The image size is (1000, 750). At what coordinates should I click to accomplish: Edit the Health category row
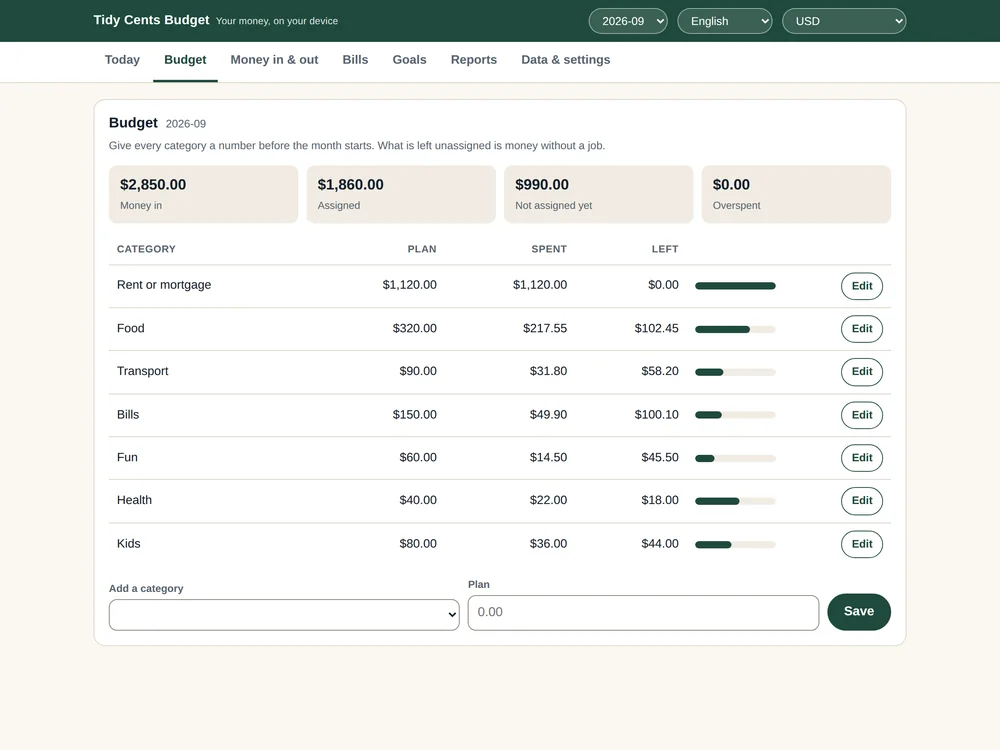862,501
